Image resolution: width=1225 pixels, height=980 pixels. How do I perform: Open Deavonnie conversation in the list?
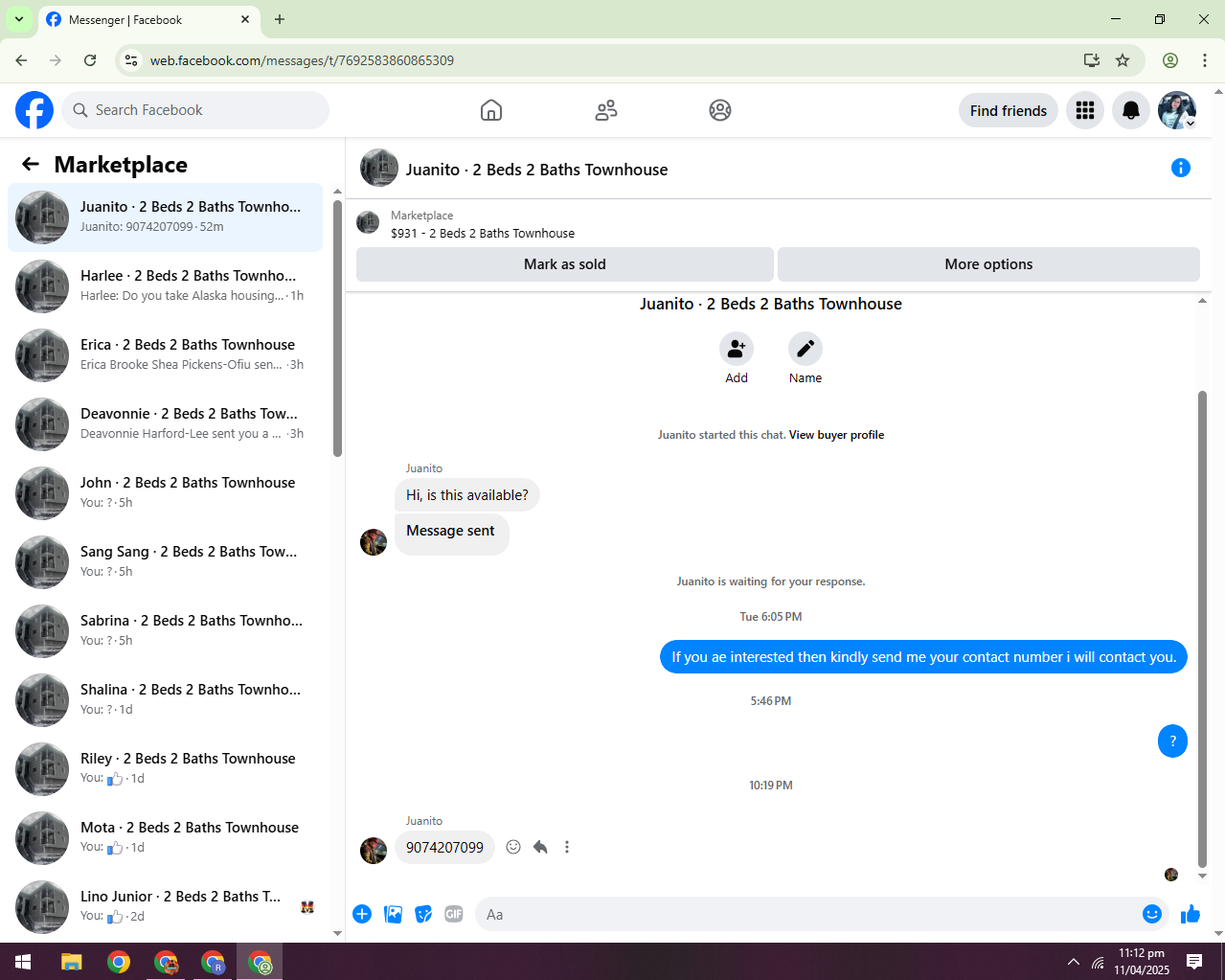click(165, 424)
